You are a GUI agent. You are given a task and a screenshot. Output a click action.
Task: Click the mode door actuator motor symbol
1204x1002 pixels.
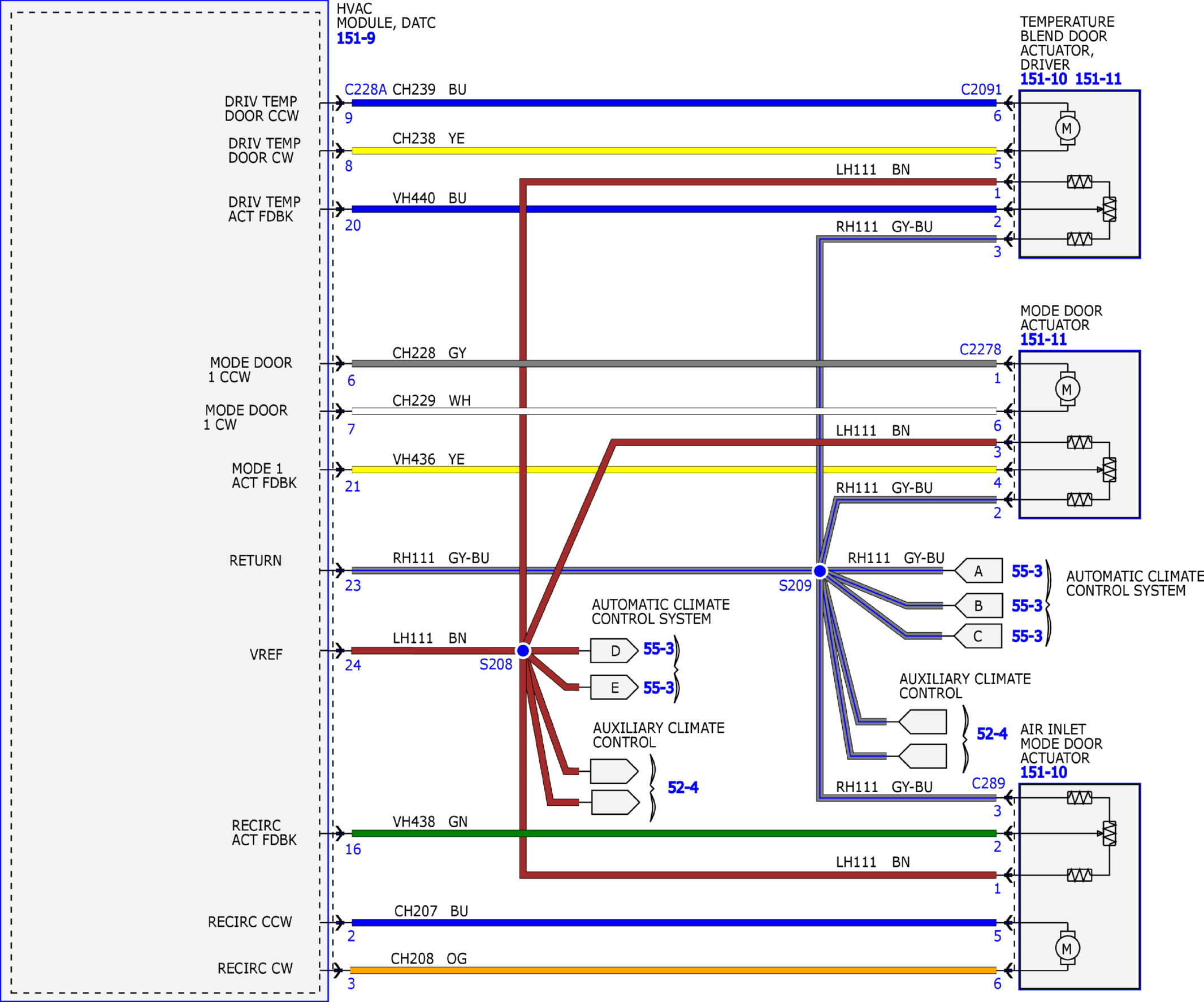(1068, 389)
